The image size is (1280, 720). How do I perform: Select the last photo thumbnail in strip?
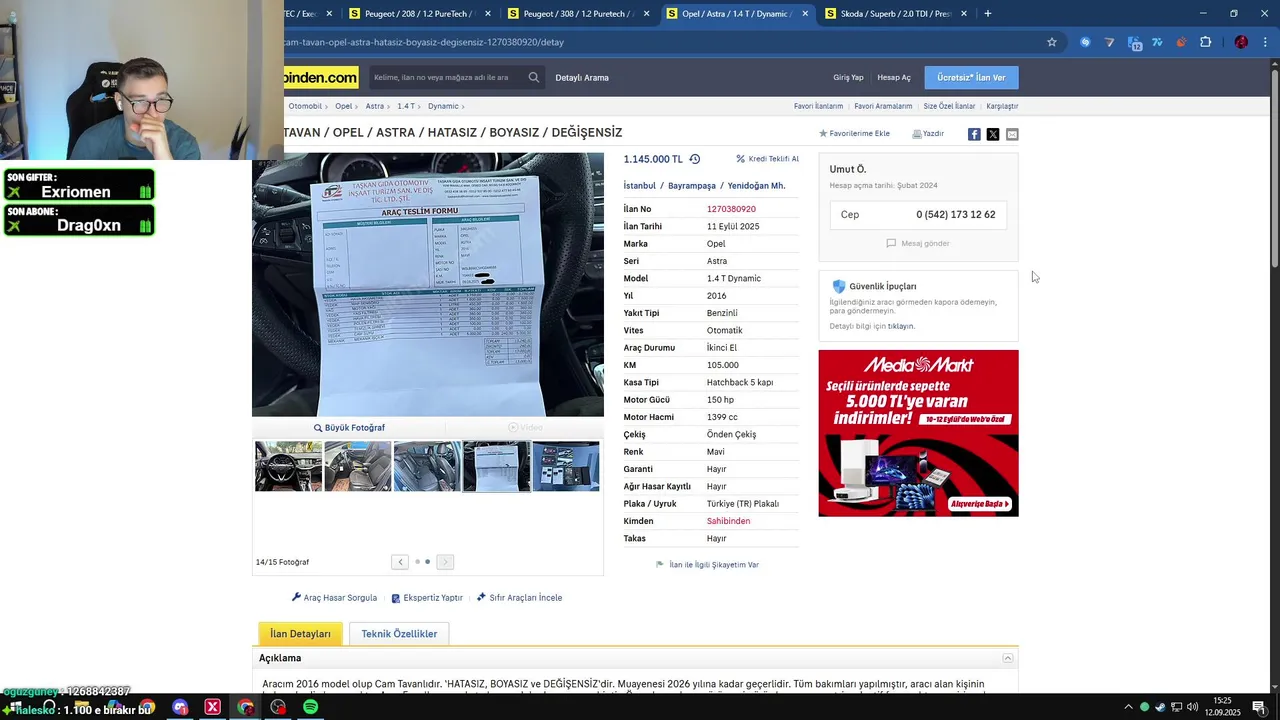pyautogui.click(x=566, y=466)
